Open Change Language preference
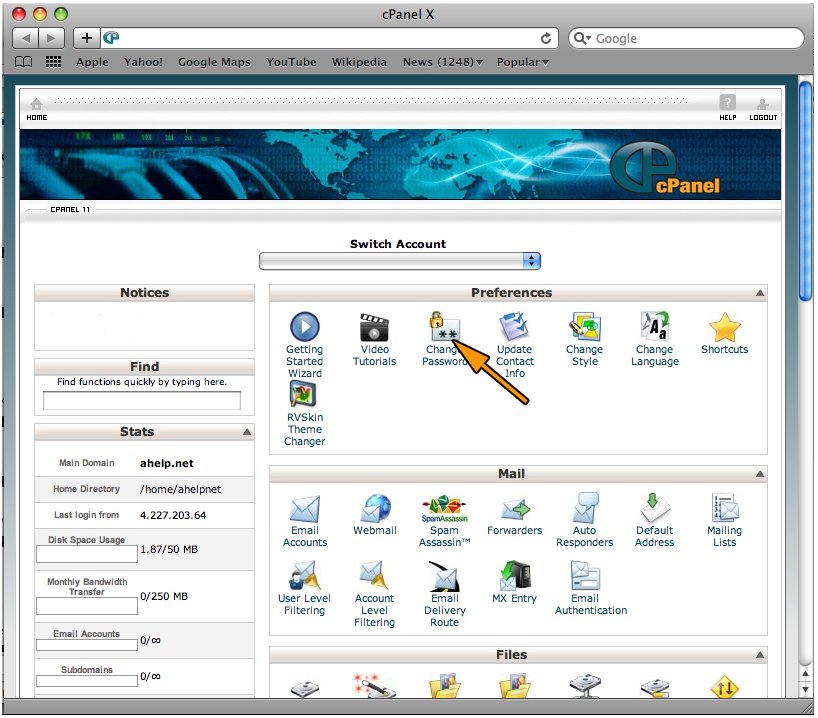Image resolution: width=818 pixels, height=718 pixels. 654,327
